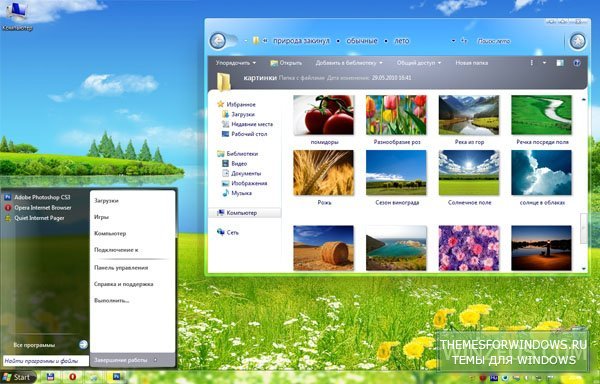Toggle the preview pane icon
This screenshot has width=600, height=384.
tap(560, 63)
